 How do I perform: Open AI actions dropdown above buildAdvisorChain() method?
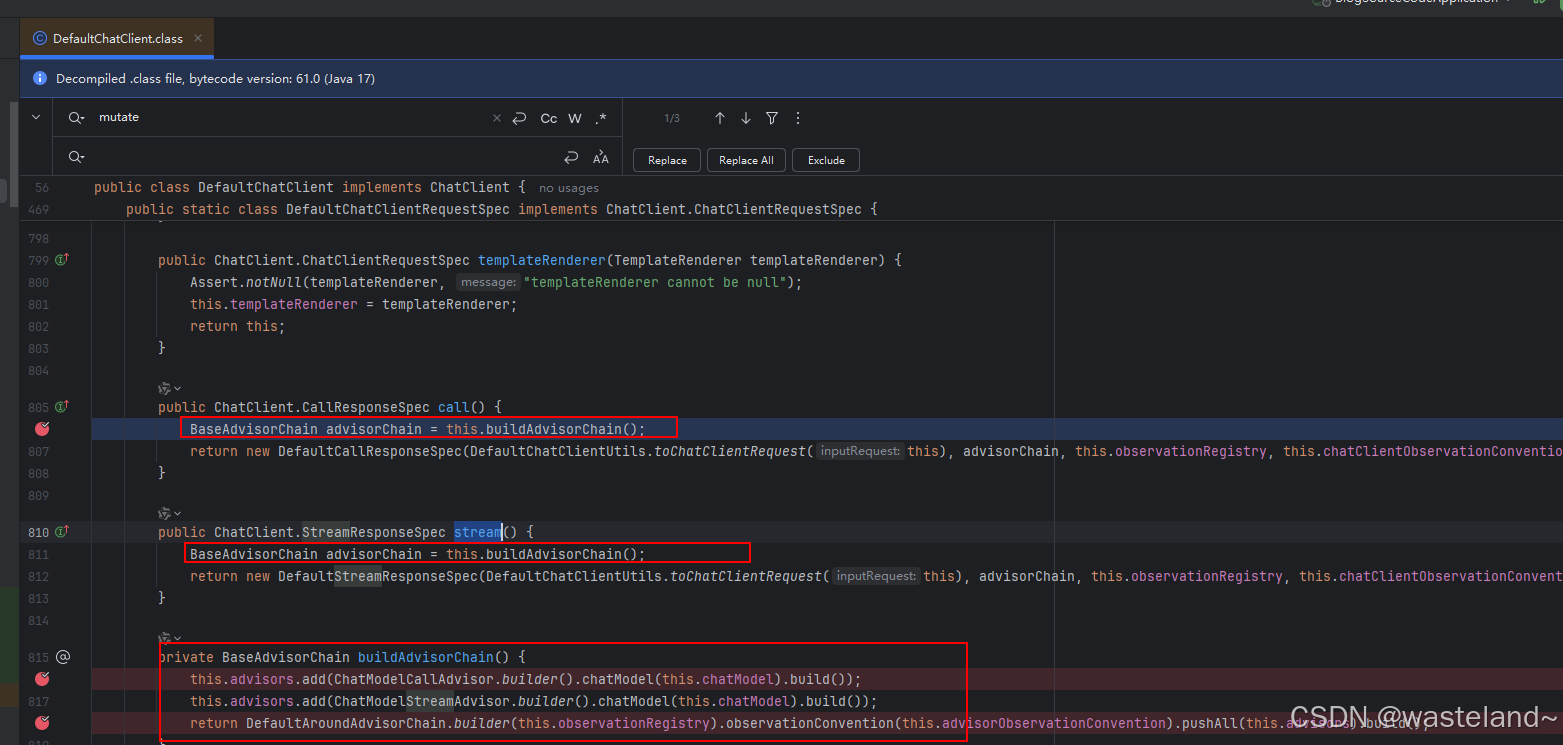point(170,638)
